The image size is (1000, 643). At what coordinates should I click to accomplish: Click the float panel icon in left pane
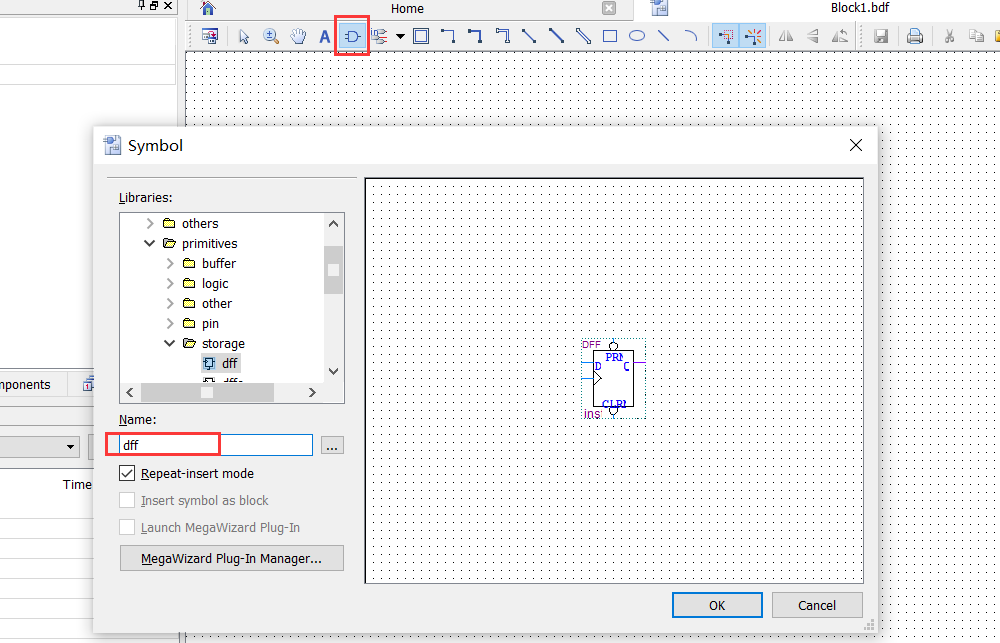tap(154, 5)
